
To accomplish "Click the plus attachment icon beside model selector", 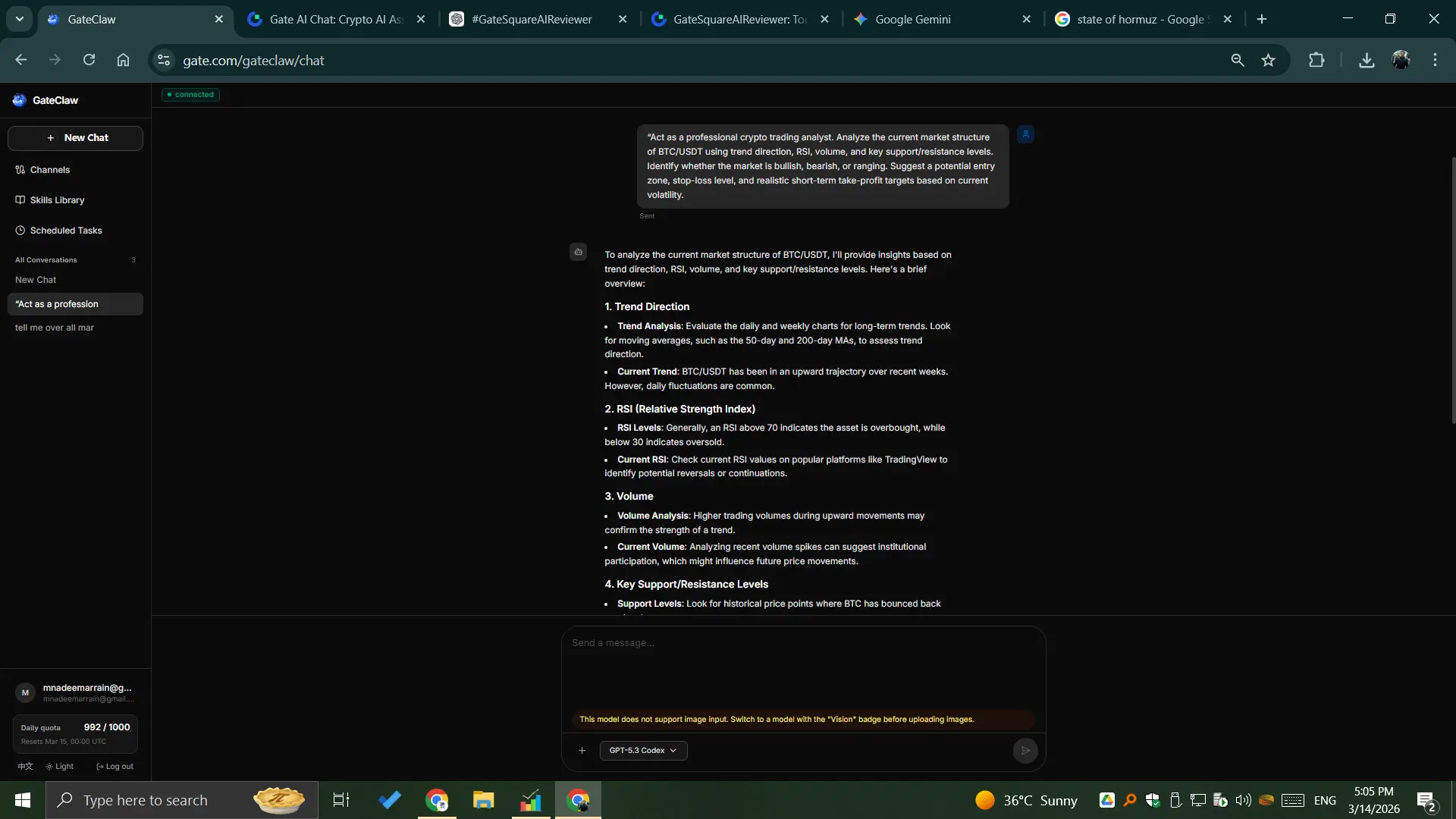I will 582,750.
